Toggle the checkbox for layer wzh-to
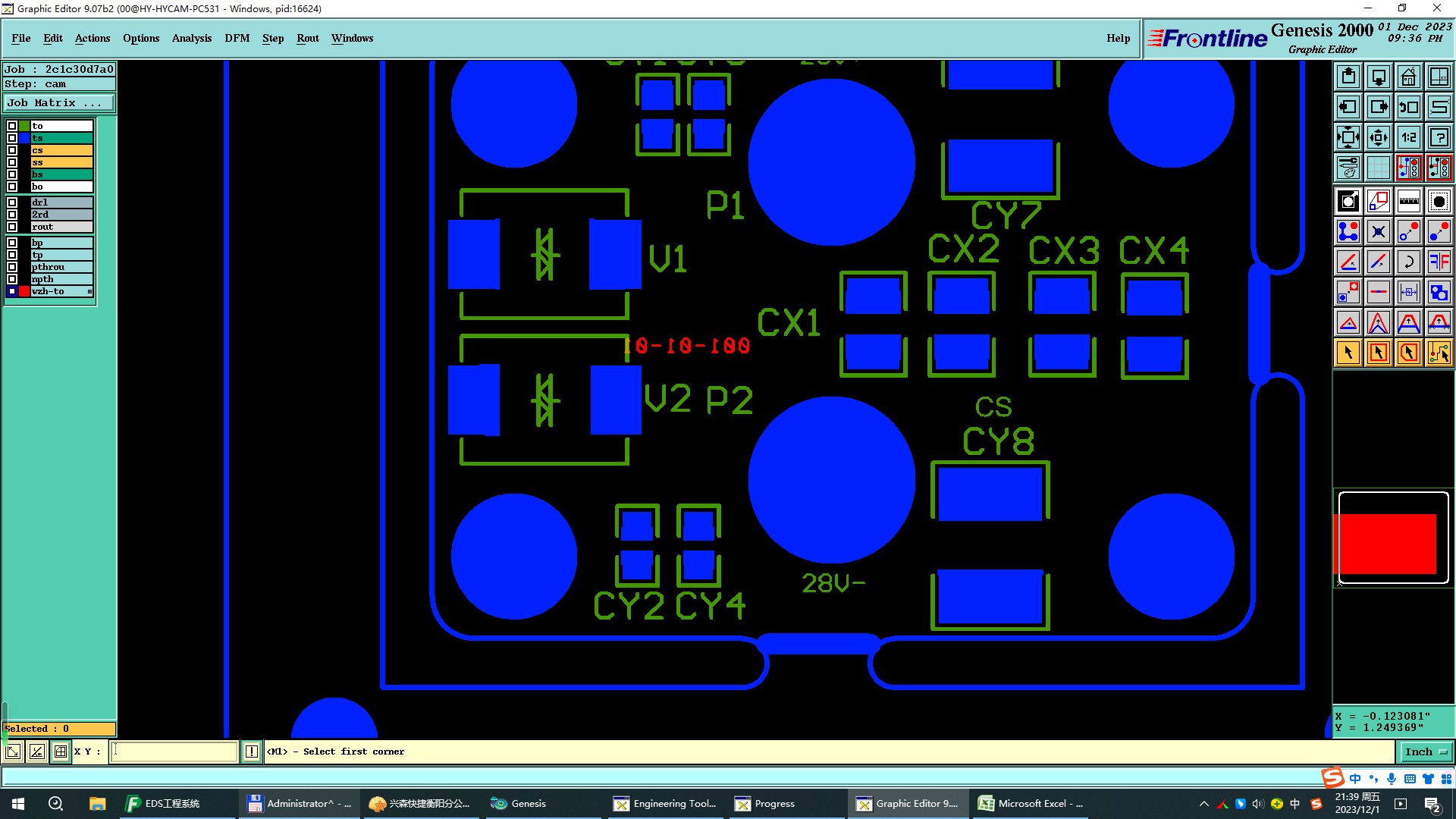The height and width of the screenshot is (819, 1456). click(12, 291)
